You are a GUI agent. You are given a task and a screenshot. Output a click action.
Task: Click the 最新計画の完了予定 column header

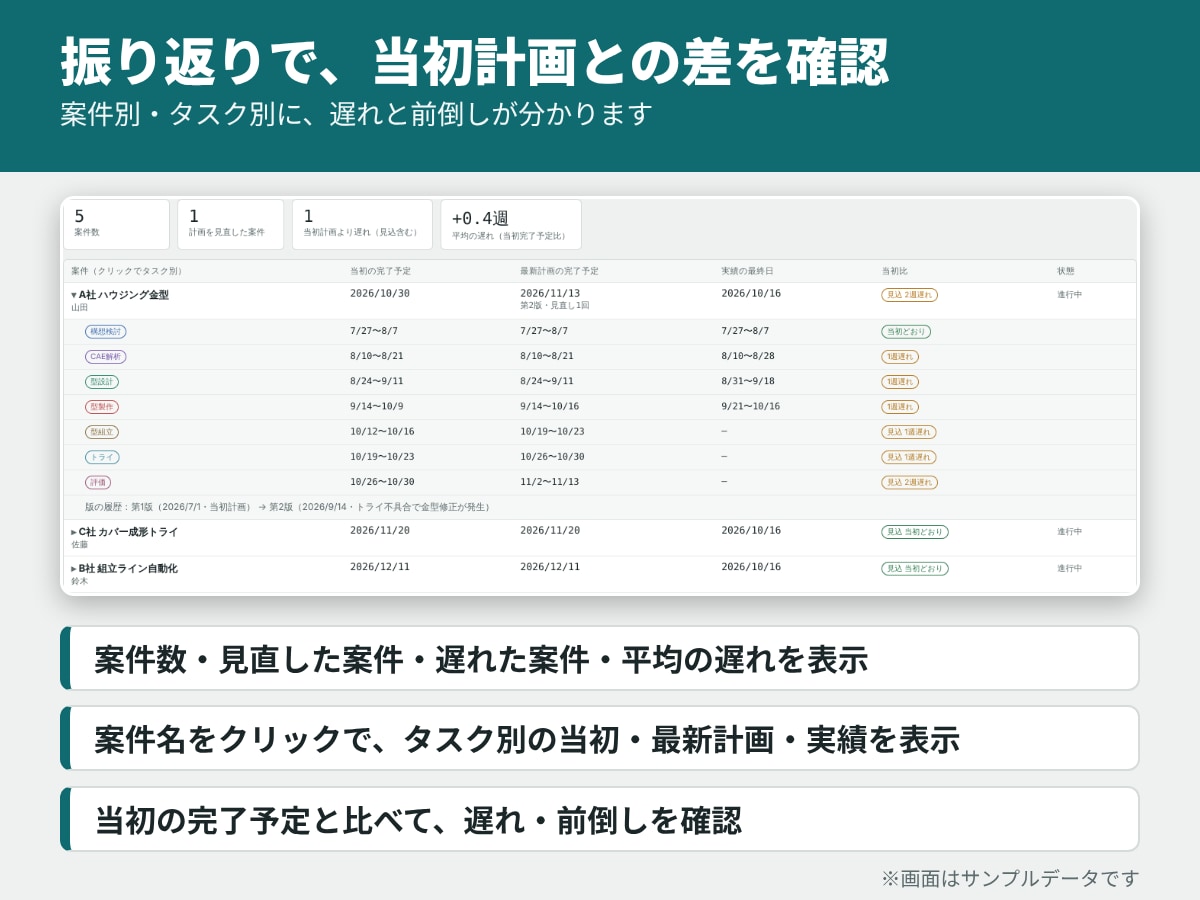pyautogui.click(x=559, y=271)
